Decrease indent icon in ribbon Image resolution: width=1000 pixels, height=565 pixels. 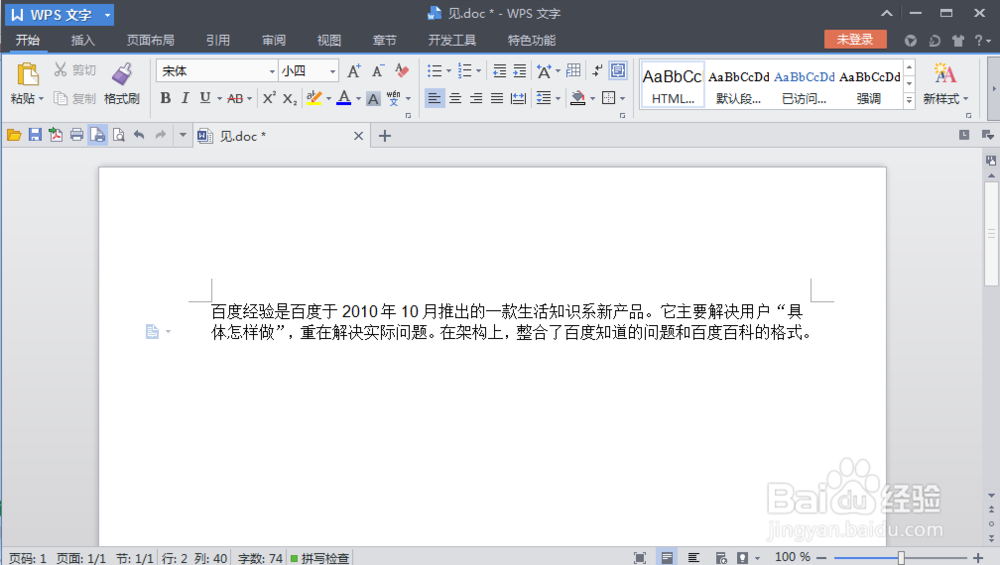pyautogui.click(x=500, y=70)
